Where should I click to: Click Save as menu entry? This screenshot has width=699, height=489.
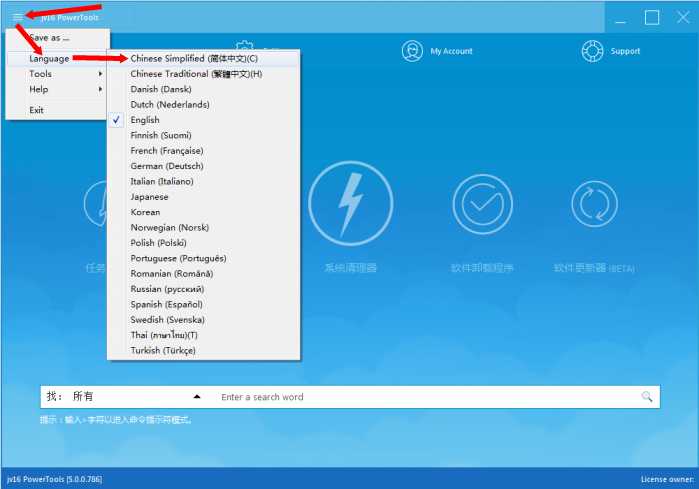pyautogui.click(x=50, y=38)
